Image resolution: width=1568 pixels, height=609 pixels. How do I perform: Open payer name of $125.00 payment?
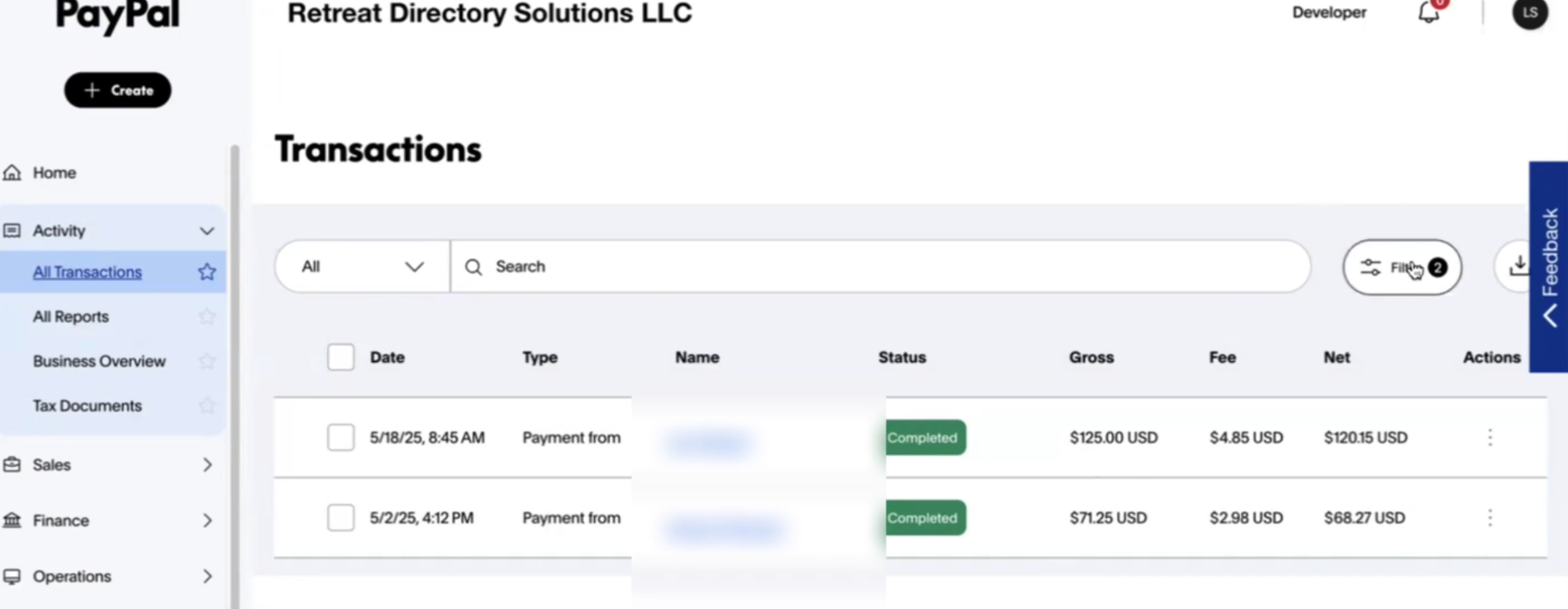click(x=710, y=444)
